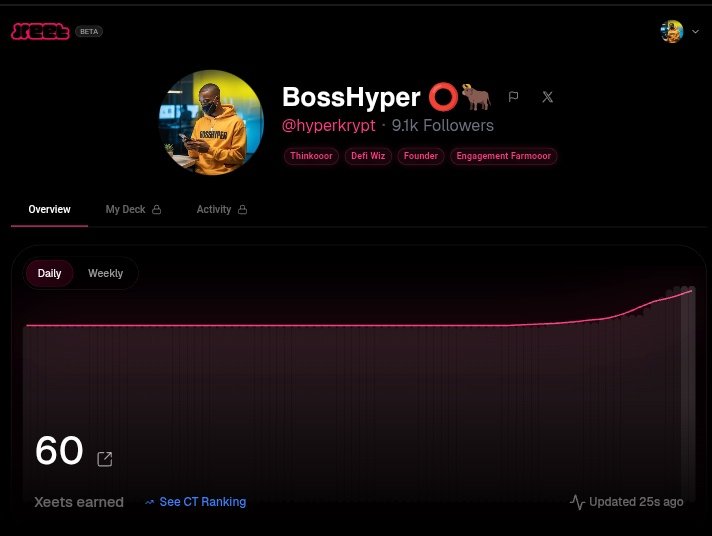Click the Engagement Farmooor tag
The width and height of the screenshot is (712, 536).
coord(504,156)
